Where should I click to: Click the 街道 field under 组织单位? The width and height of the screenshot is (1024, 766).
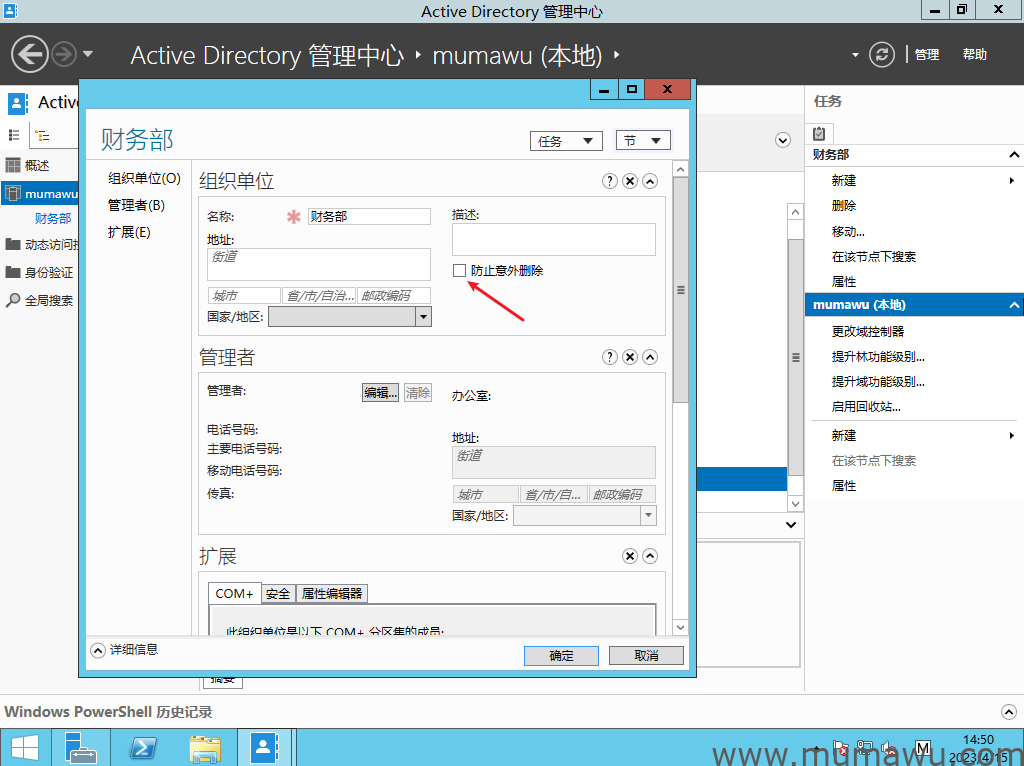[319, 264]
